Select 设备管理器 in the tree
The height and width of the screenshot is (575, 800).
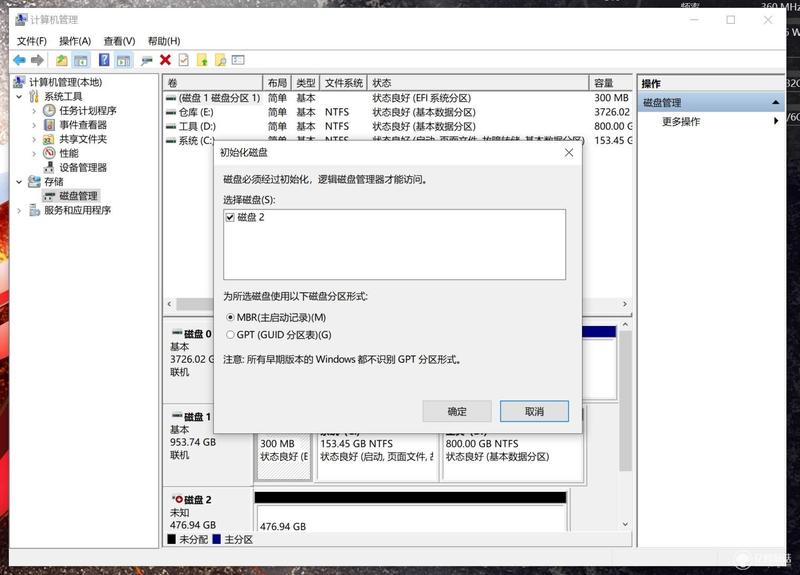point(83,167)
